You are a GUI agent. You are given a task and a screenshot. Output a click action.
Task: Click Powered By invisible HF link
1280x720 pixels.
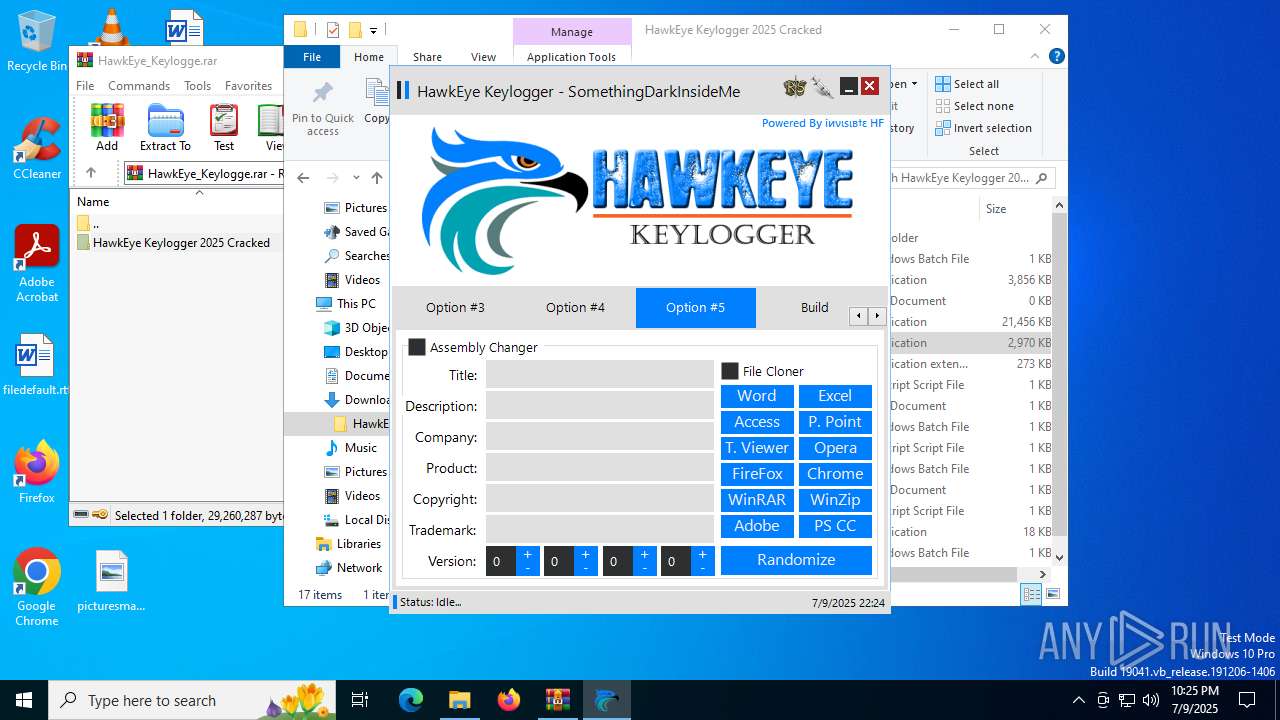823,123
